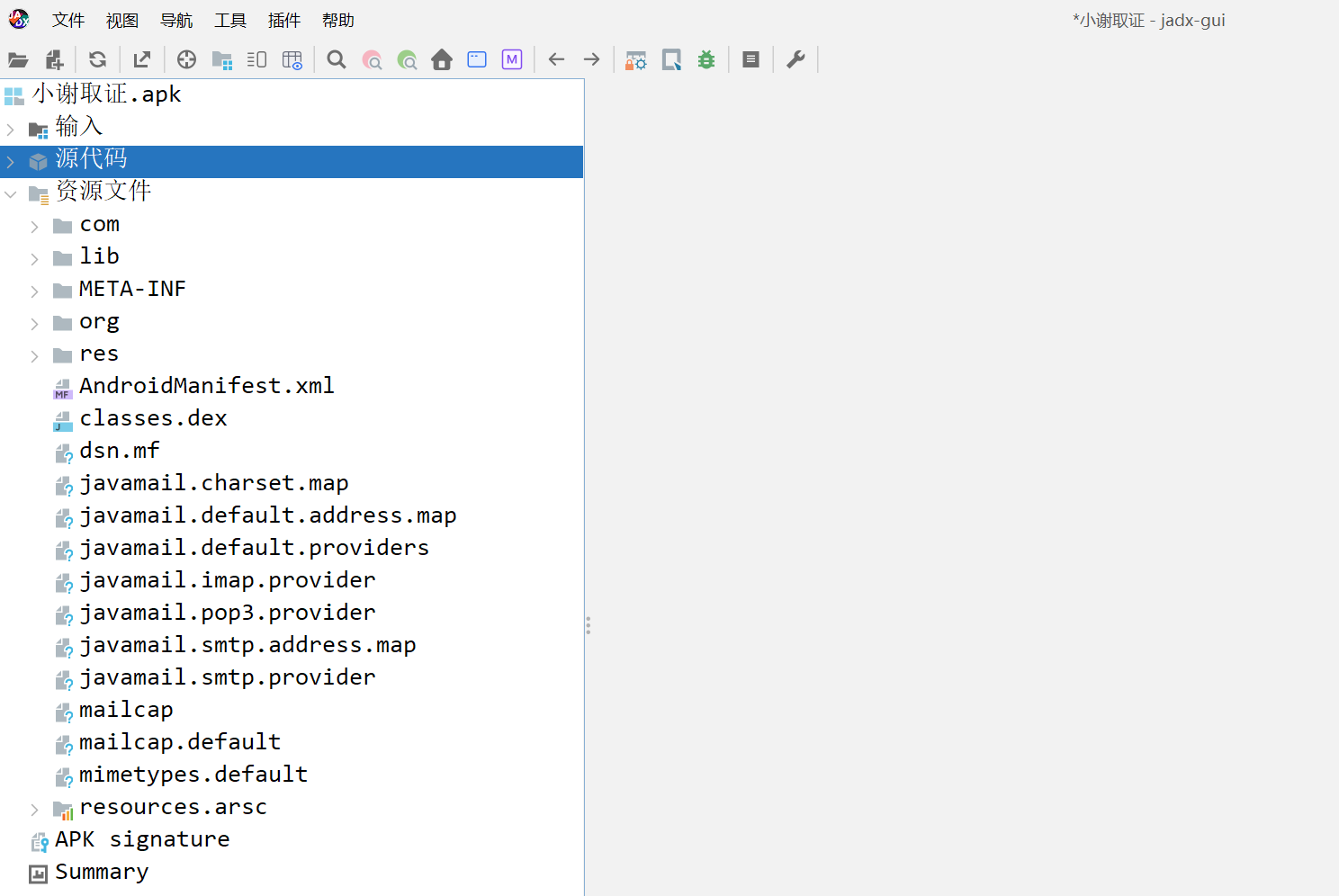
Task: Click the split pane divider handle
Action: (588, 625)
